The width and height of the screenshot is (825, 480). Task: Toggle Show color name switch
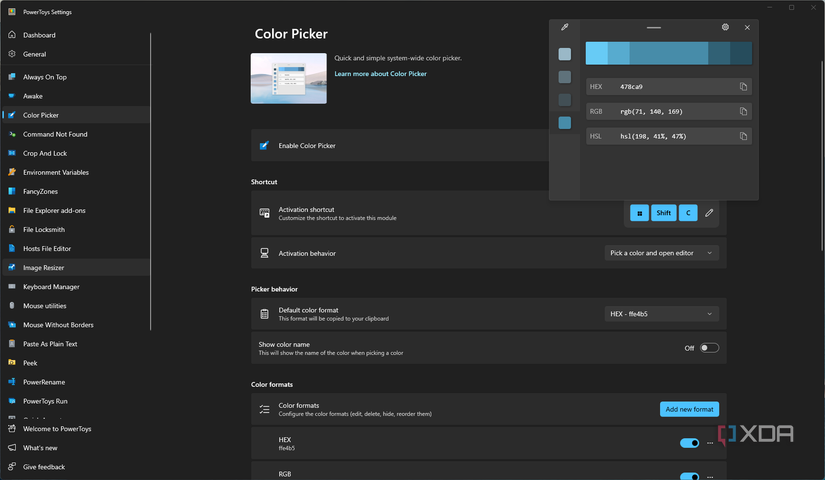pyautogui.click(x=709, y=348)
